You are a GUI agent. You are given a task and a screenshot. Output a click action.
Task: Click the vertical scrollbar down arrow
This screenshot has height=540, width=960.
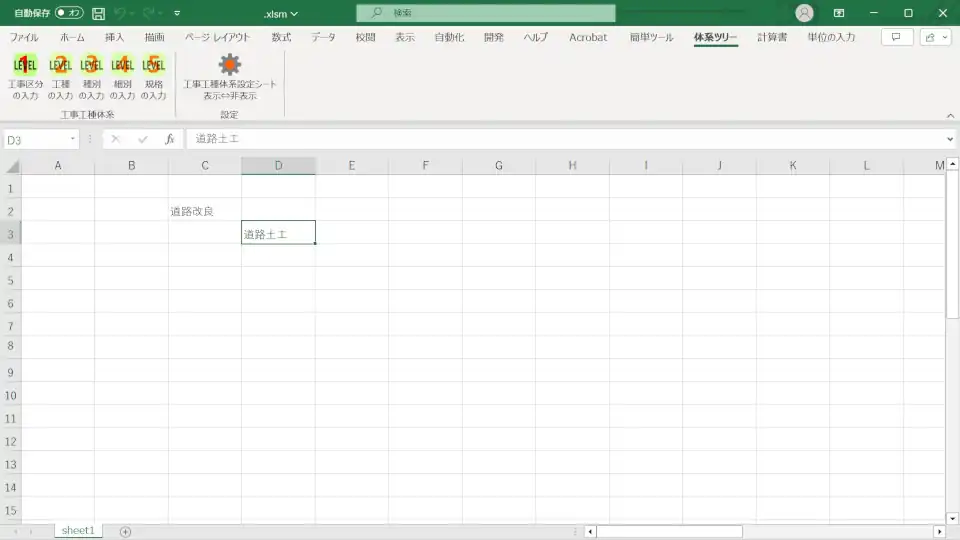[953, 519]
